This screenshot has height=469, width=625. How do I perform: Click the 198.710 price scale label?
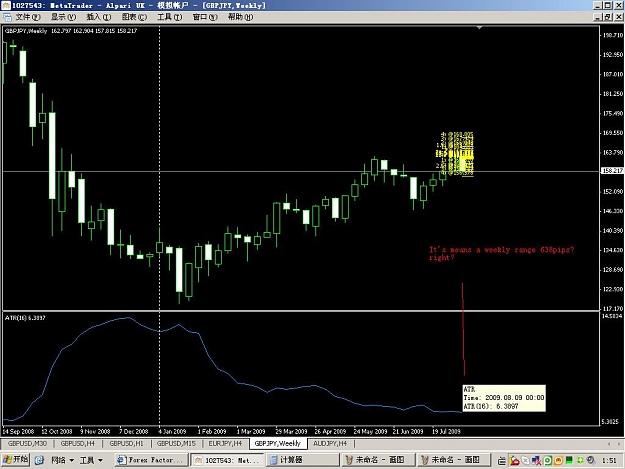pos(613,35)
